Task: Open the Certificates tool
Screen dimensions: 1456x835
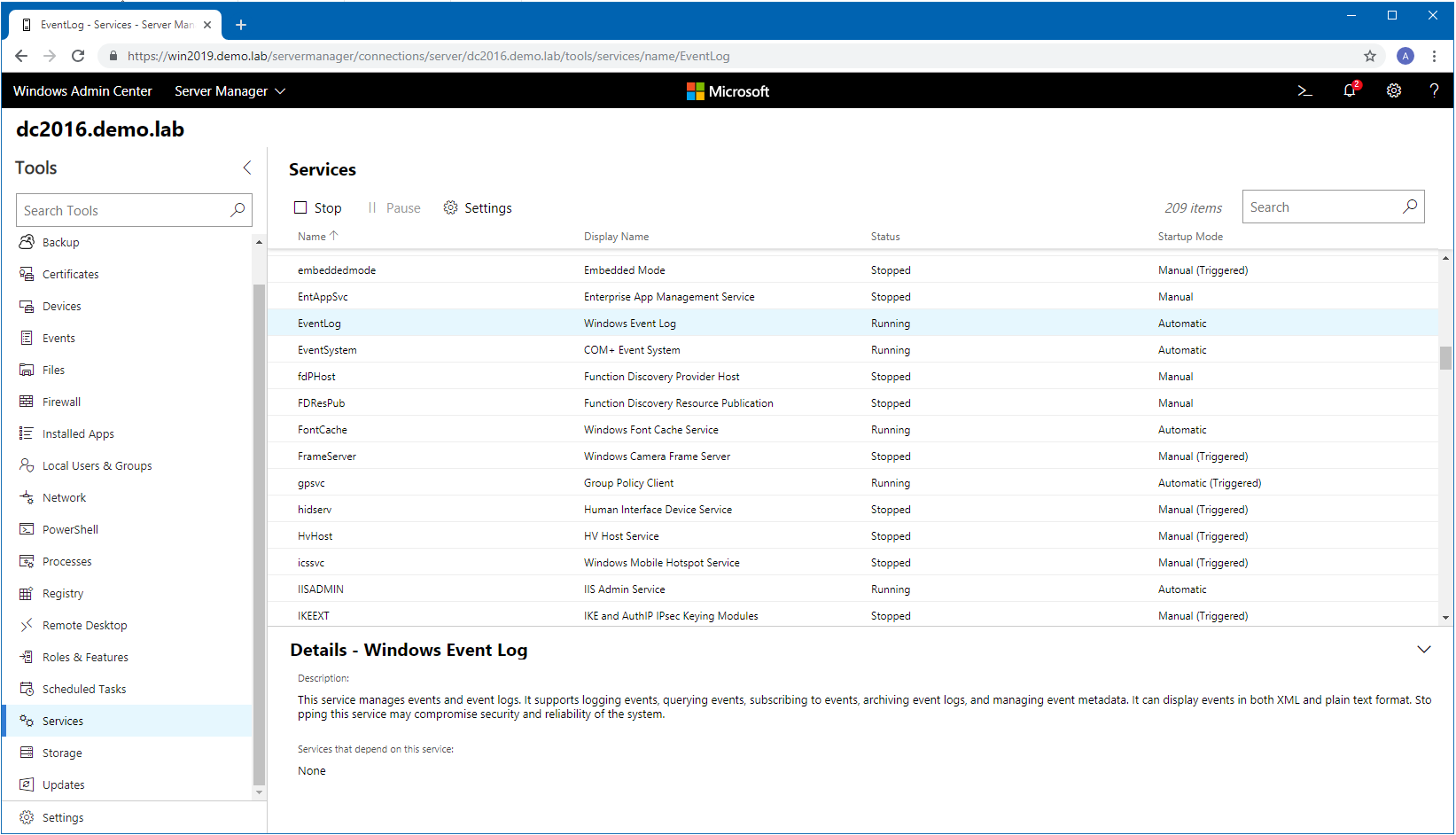Action: [x=70, y=274]
